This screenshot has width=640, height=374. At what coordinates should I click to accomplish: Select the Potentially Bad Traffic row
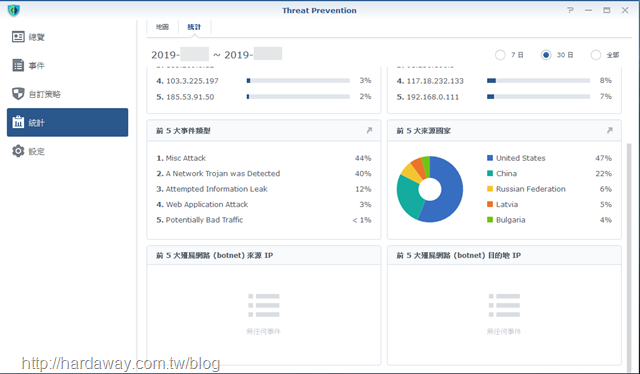(264, 220)
